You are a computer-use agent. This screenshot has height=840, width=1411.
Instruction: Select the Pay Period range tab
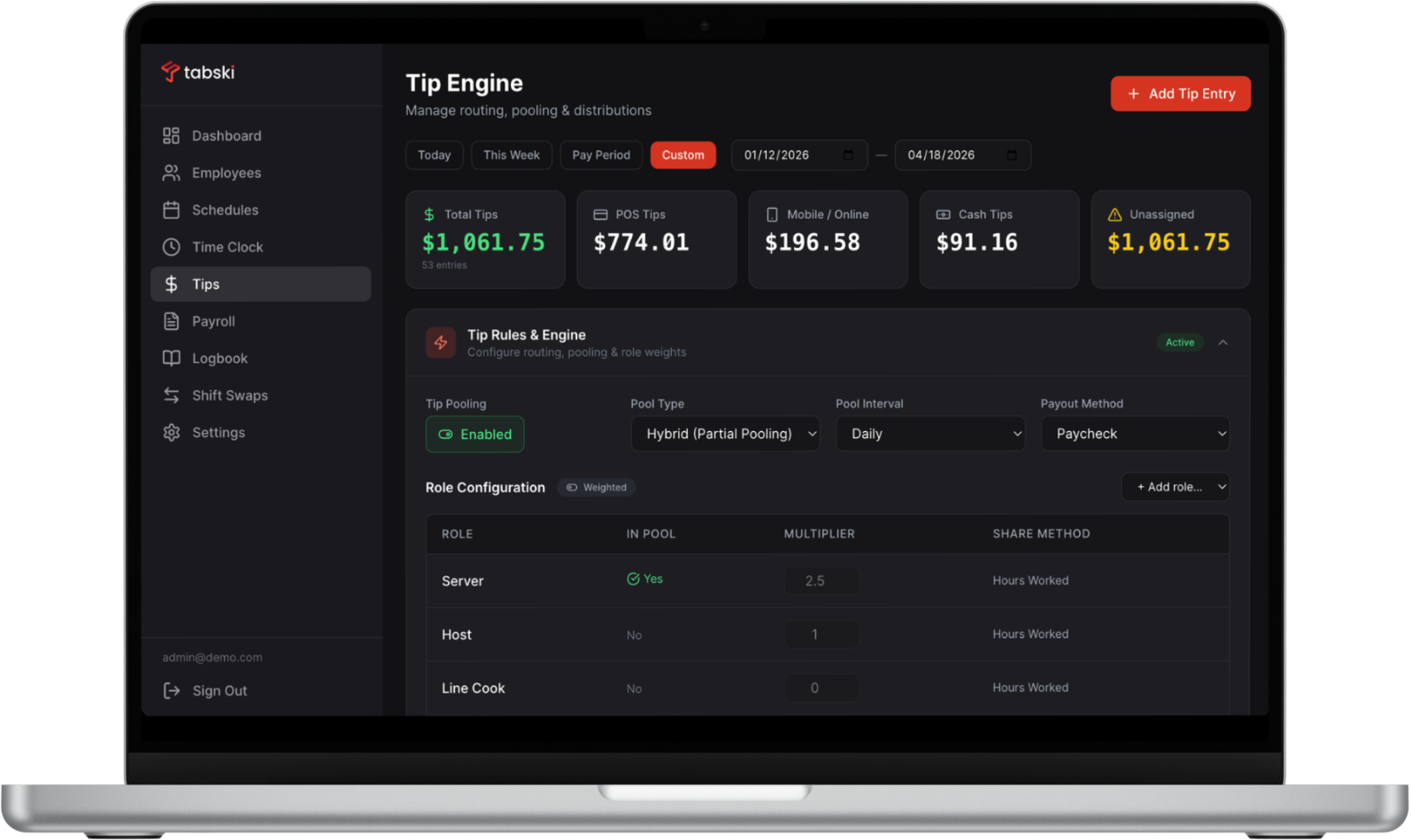601,155
